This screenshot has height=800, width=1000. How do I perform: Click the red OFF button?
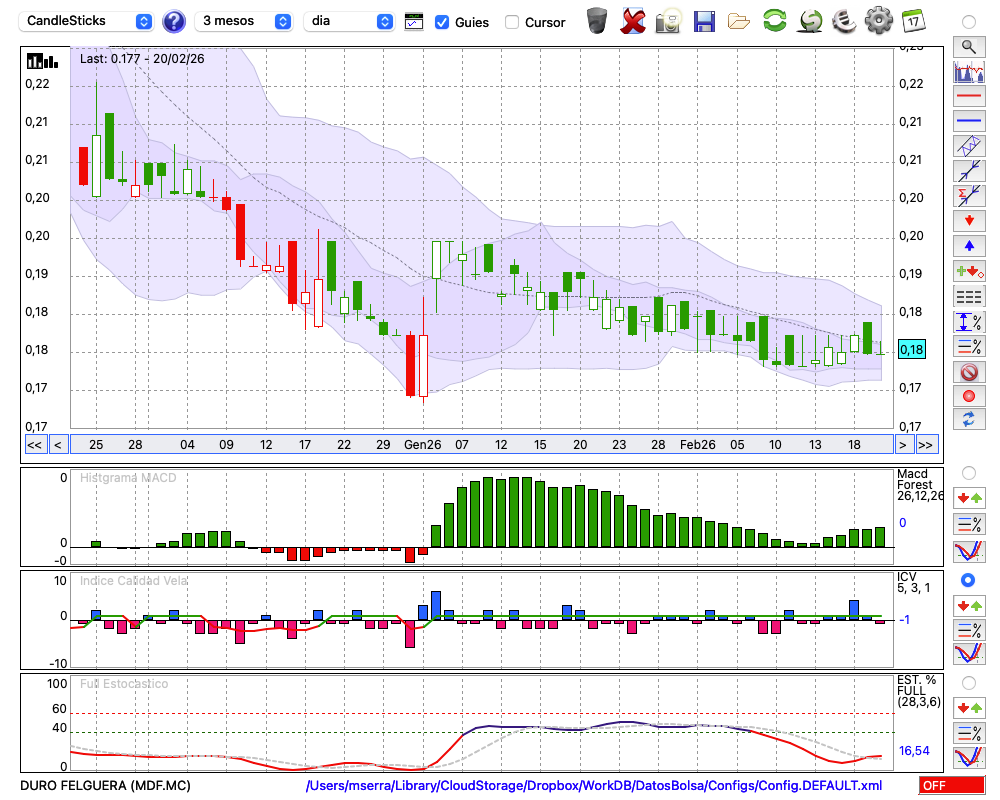click(950, 786)
